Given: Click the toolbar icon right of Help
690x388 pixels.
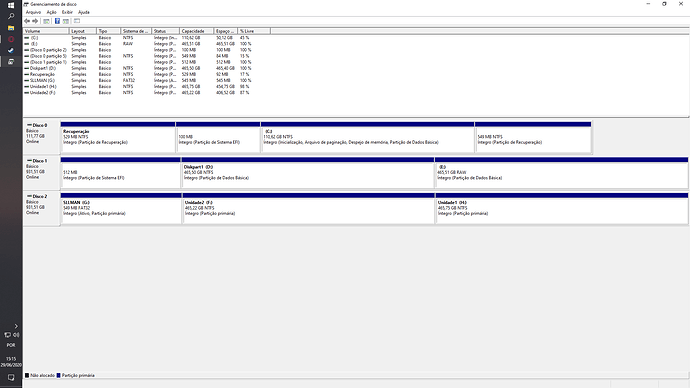Looking at the screenshot, I should point(66,21).
